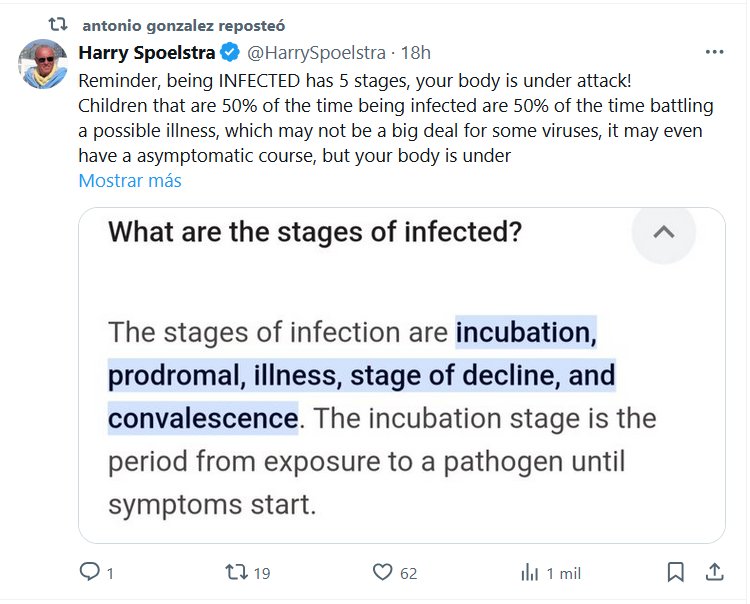Image resolution: width=750 pixels, height=604 pixels.
Task: Click the 19 reposts count
Action: (x=262, y=574)
